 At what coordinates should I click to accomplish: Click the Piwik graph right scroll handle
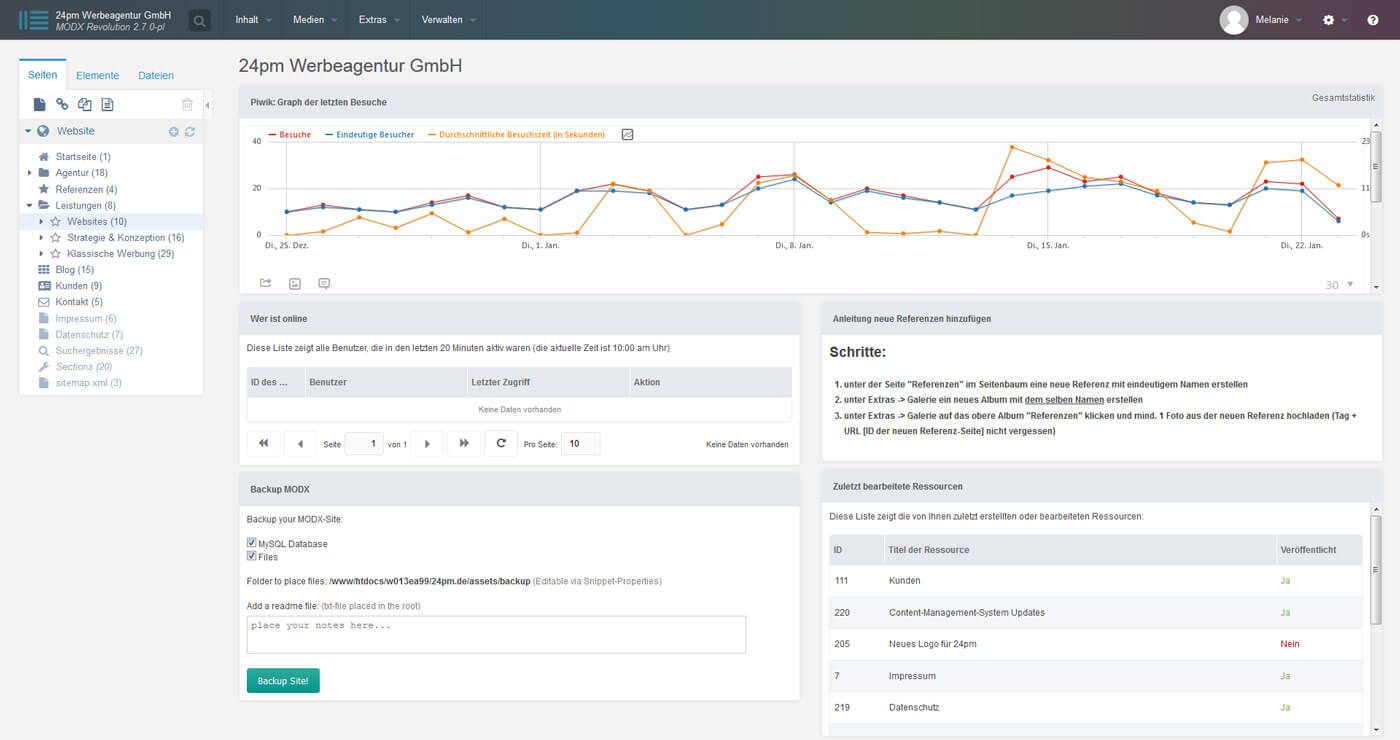(1375, 166)
